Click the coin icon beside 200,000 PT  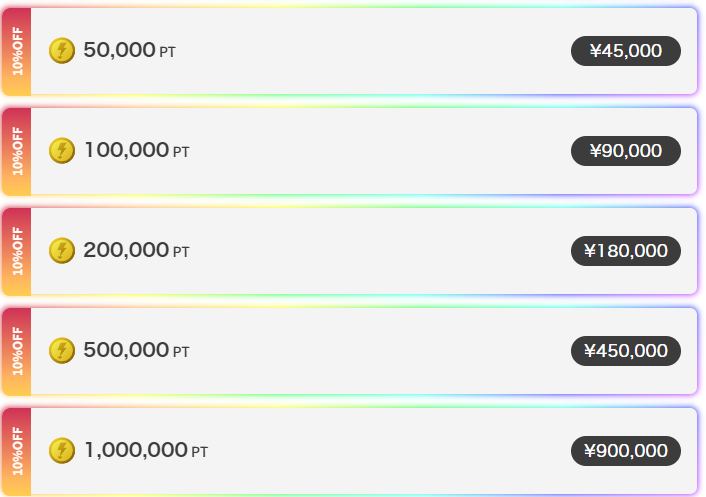(62, 250)
